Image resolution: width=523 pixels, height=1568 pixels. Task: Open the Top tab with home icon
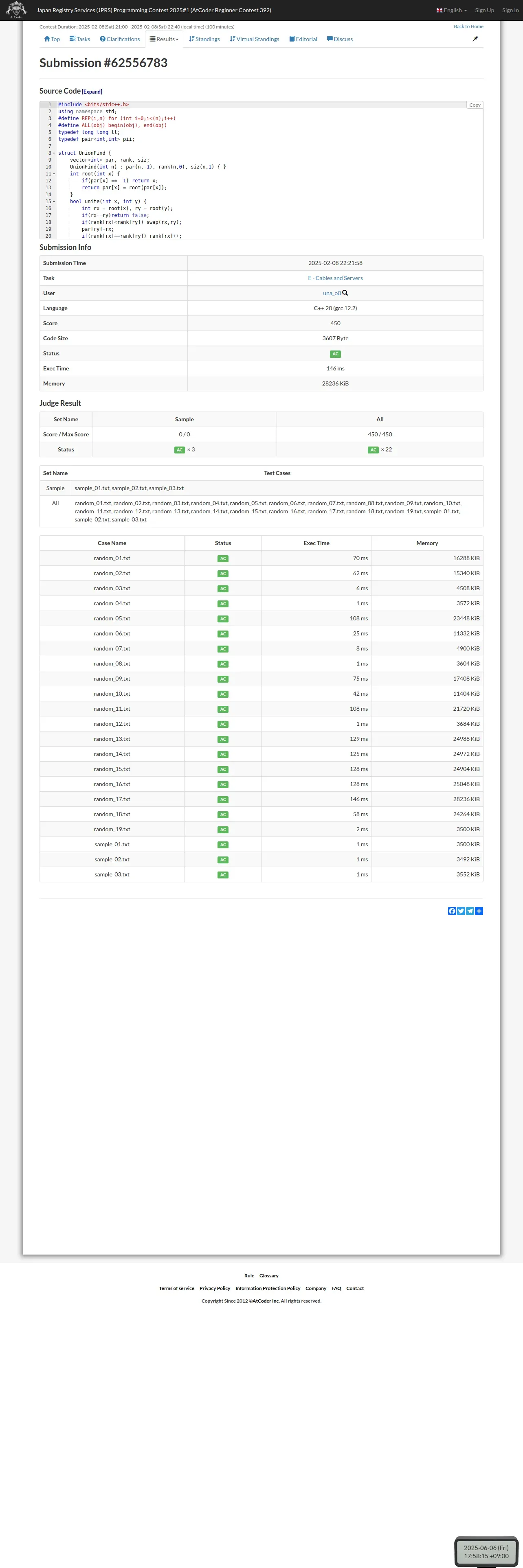tap(52, 39)
